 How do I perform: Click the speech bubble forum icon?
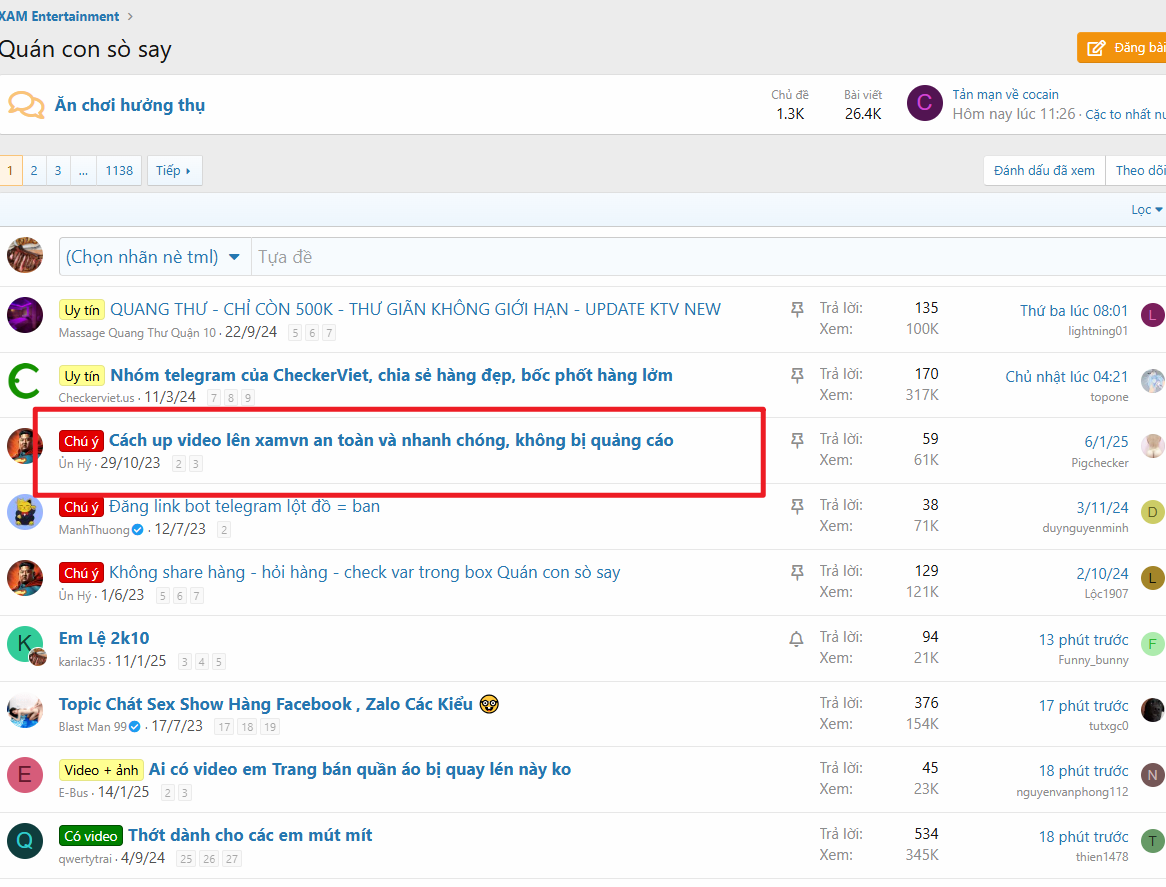(x=26, y=105)
